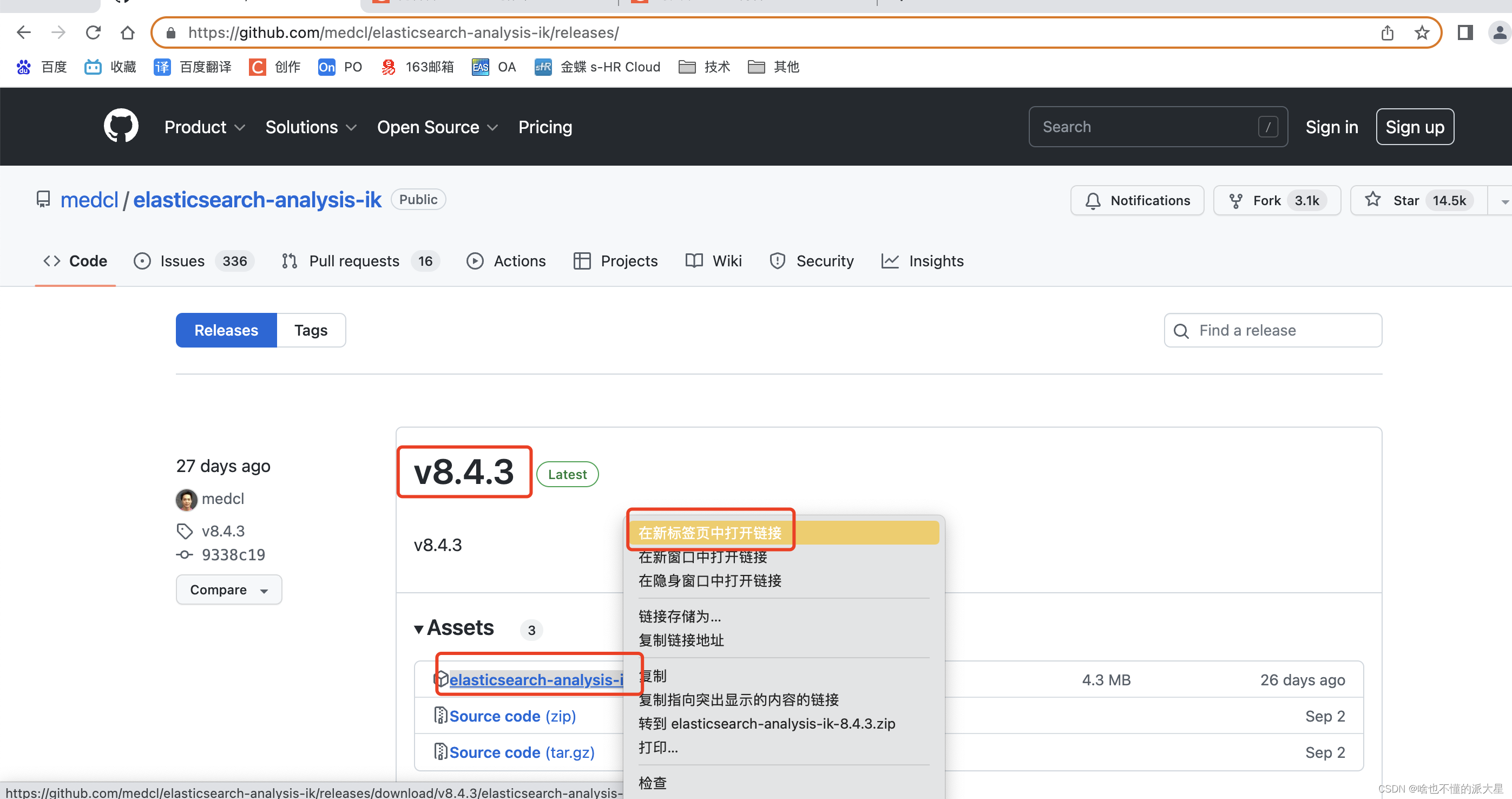This screenshot has height=799, width=1512.
Task: Select the Releases tab button
Action: tap(226, 331)
